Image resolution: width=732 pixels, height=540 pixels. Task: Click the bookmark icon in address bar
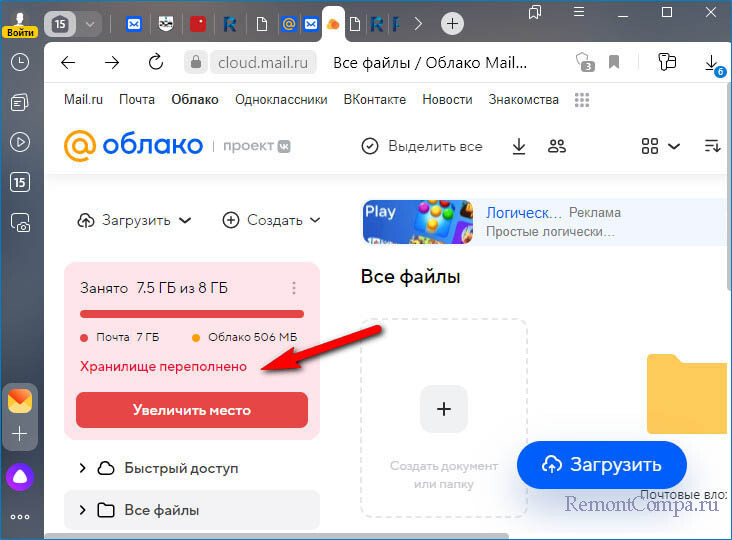click(x=614, y=62)
